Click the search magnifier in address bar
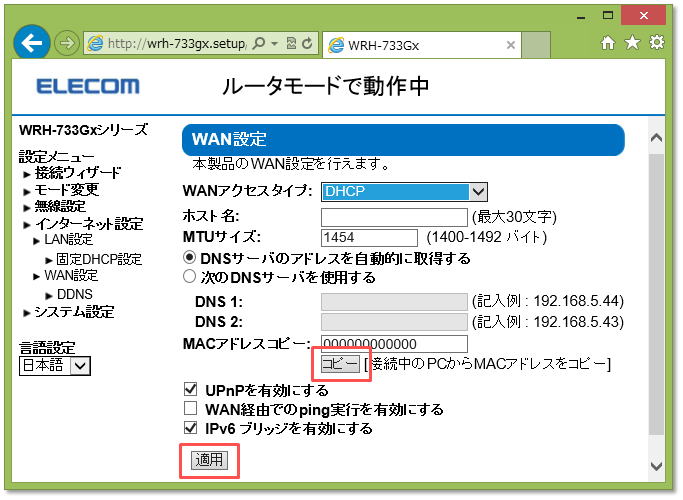683x500 pixels. coord(259,43)
